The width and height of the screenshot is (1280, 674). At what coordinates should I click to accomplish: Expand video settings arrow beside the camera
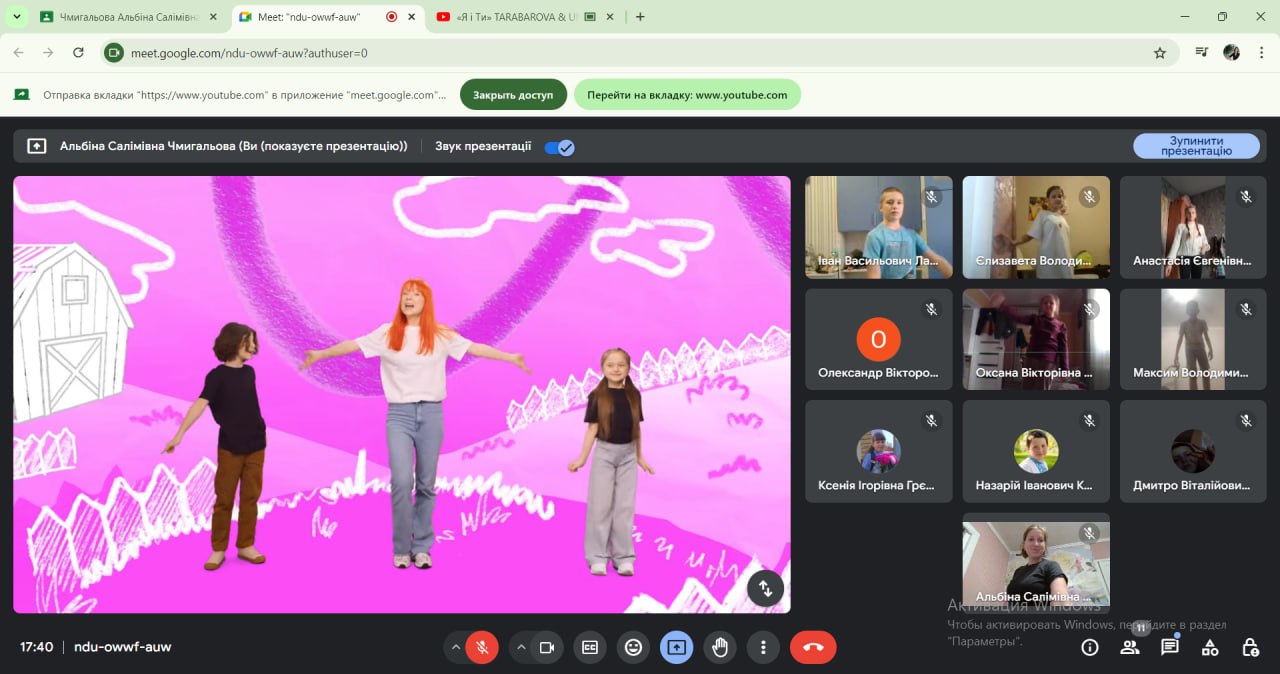521,647
